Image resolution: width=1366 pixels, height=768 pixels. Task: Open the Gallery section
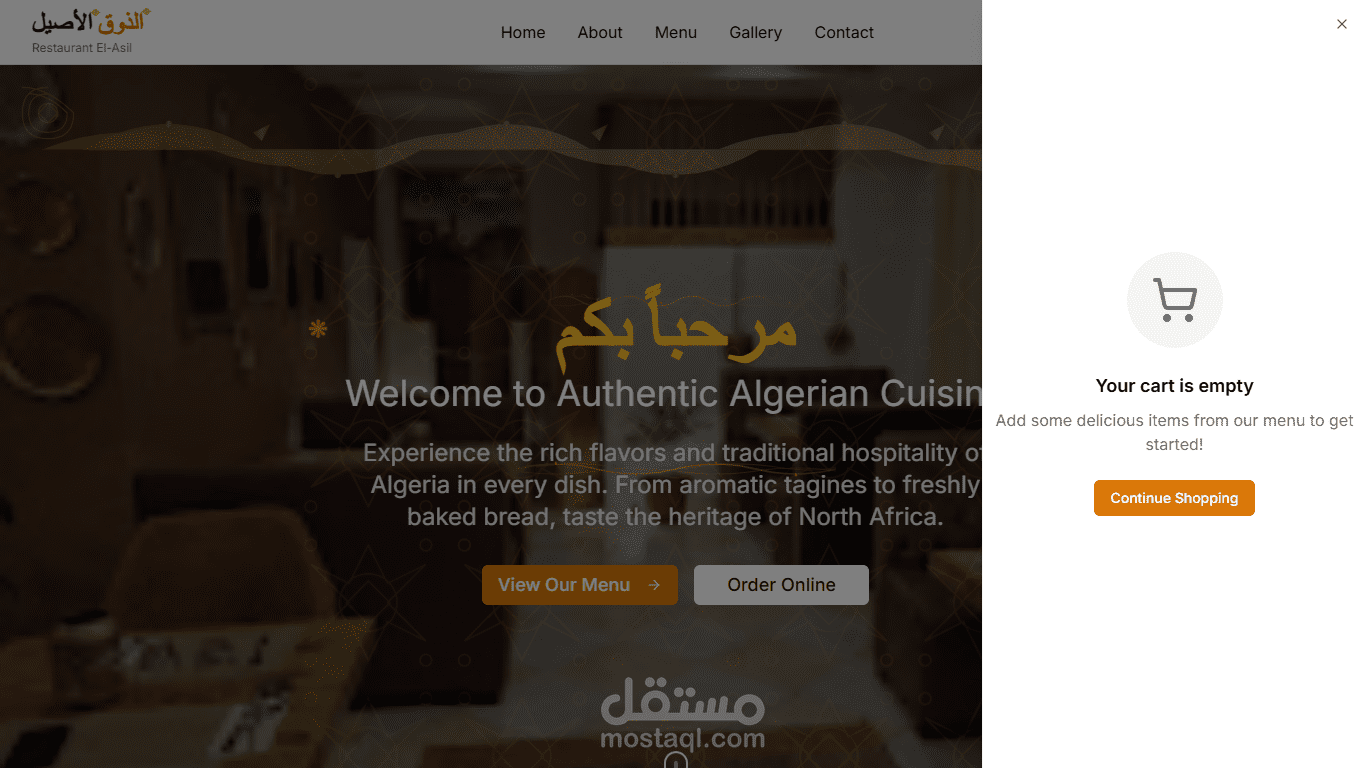pyautogui.click(x=756, y=32)
